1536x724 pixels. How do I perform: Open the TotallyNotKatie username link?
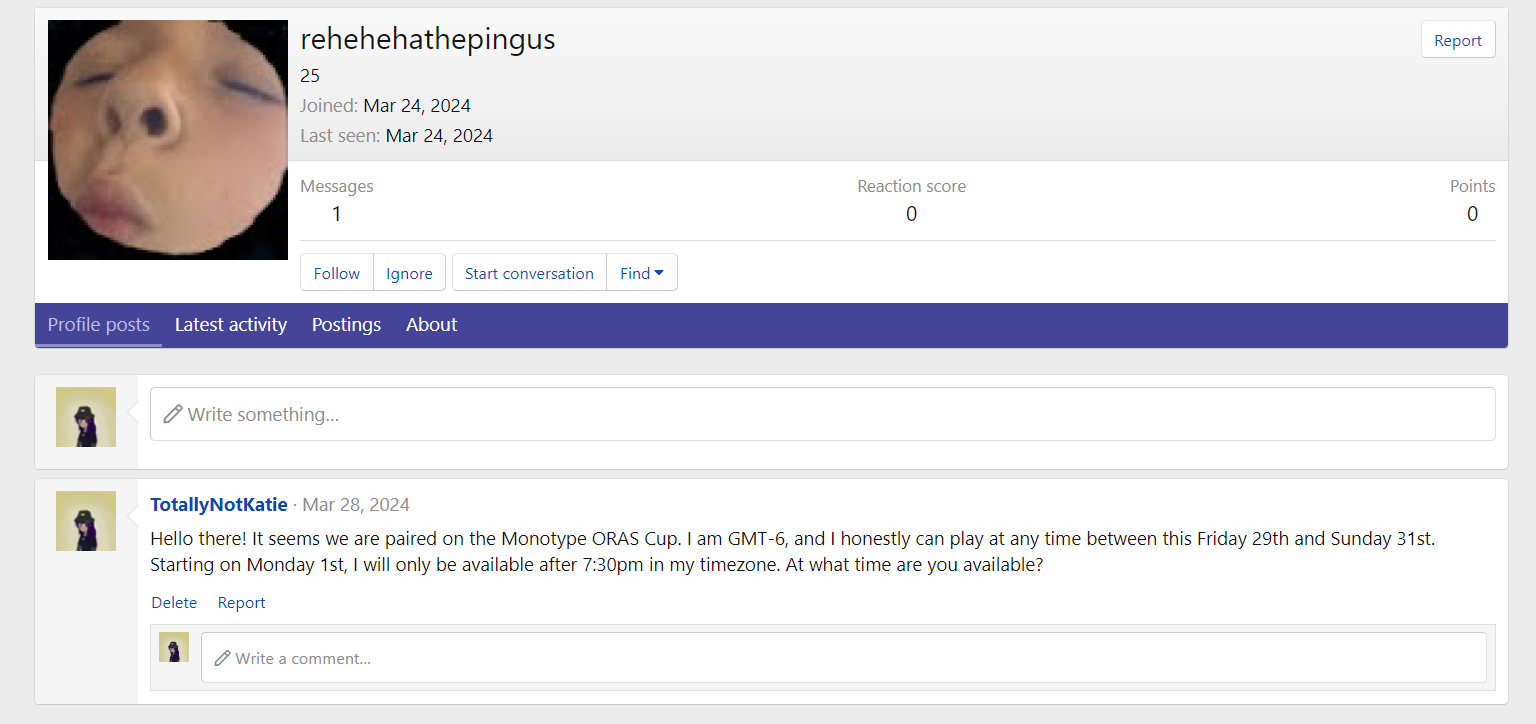coord(219,505)
